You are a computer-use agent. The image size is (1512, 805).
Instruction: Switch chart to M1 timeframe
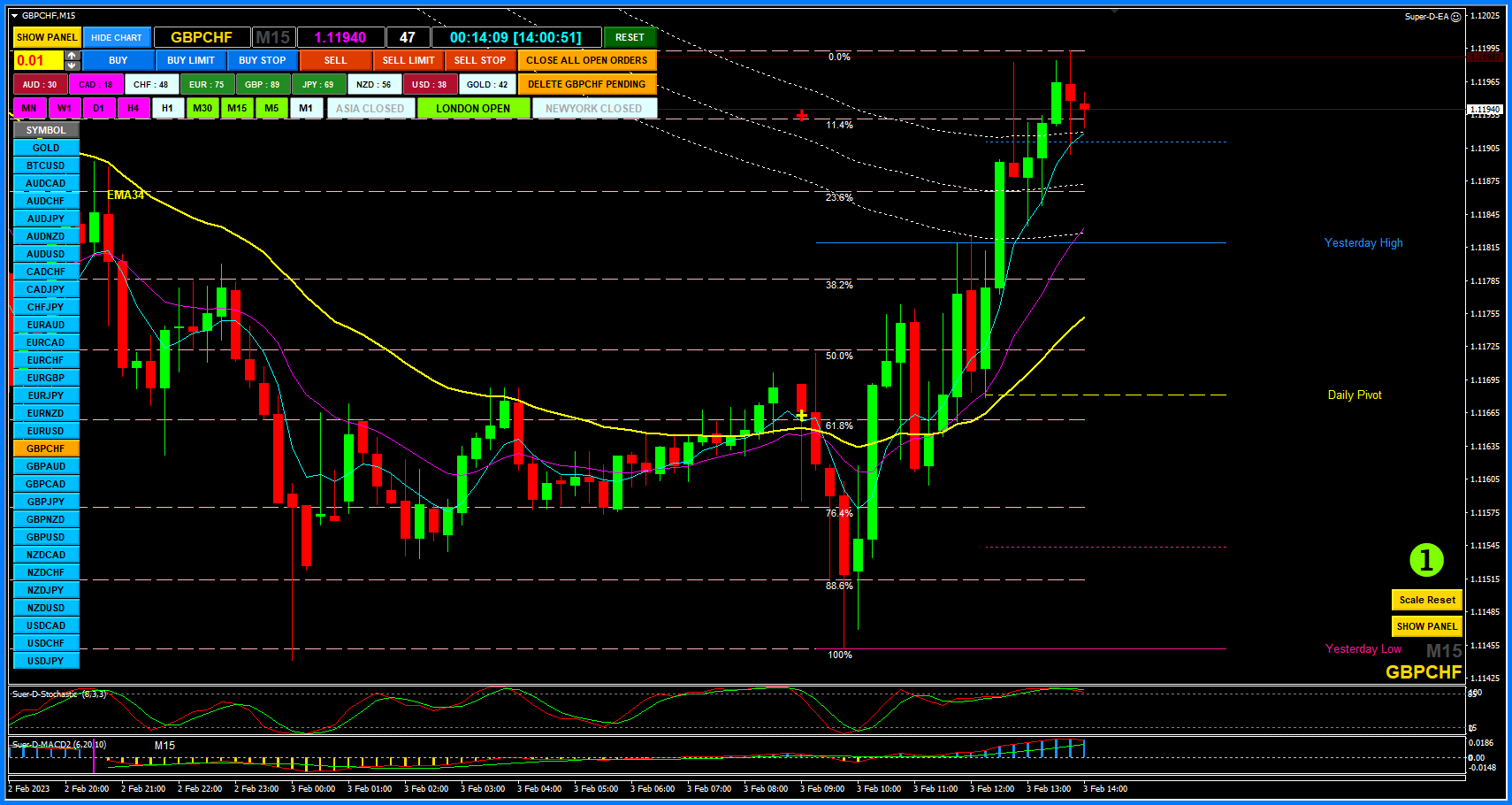306,109
